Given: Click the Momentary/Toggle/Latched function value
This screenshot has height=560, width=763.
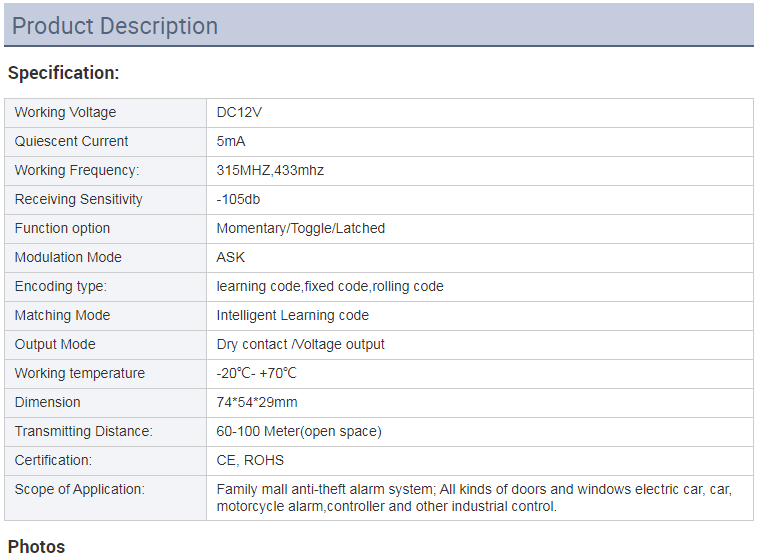Looking at the screenshot, I should point(301,228).
